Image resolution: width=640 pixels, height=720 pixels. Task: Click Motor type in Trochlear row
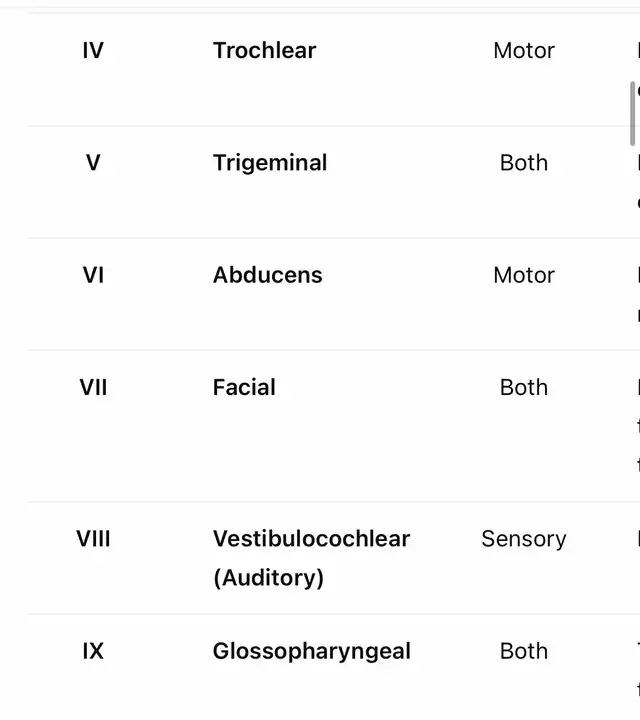524,51
